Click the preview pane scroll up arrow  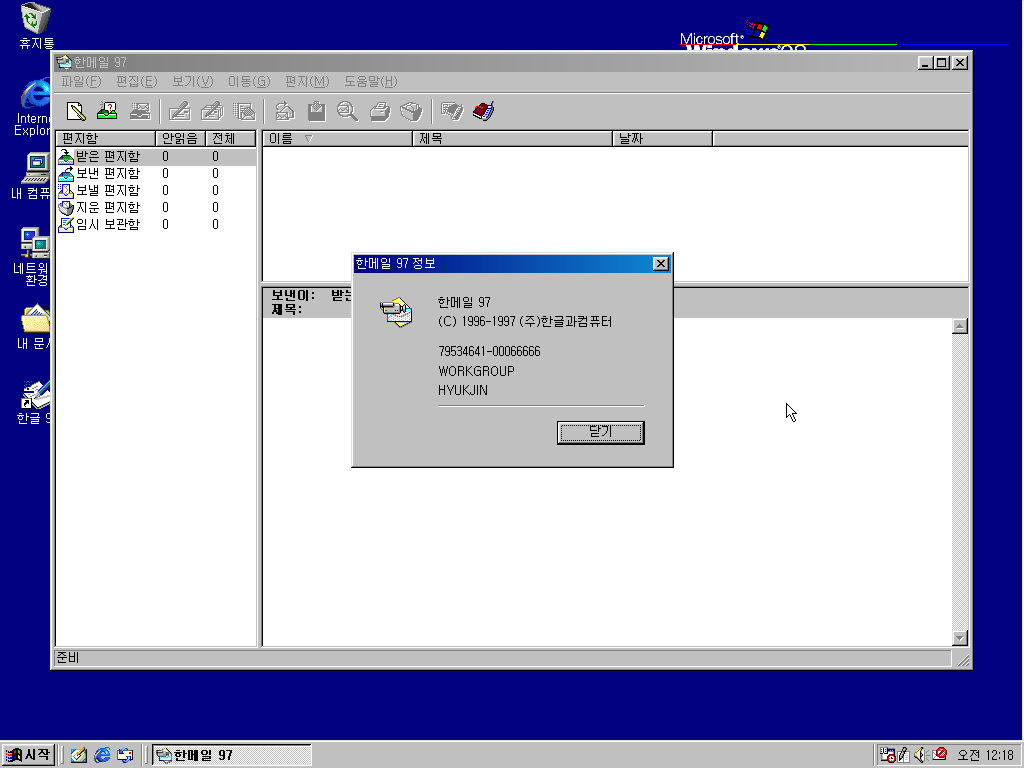pyautogui.click(x=959, y=326)
